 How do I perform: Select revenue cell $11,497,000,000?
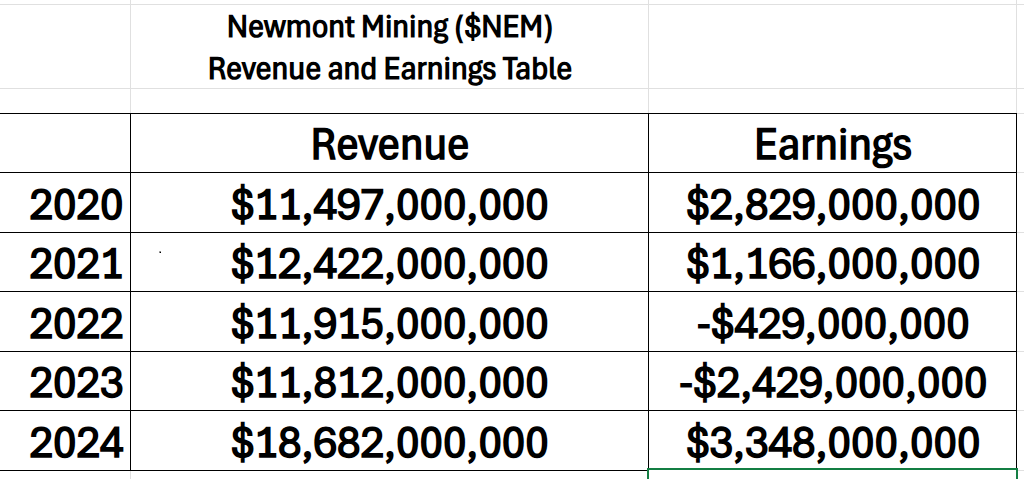(389, 203)
